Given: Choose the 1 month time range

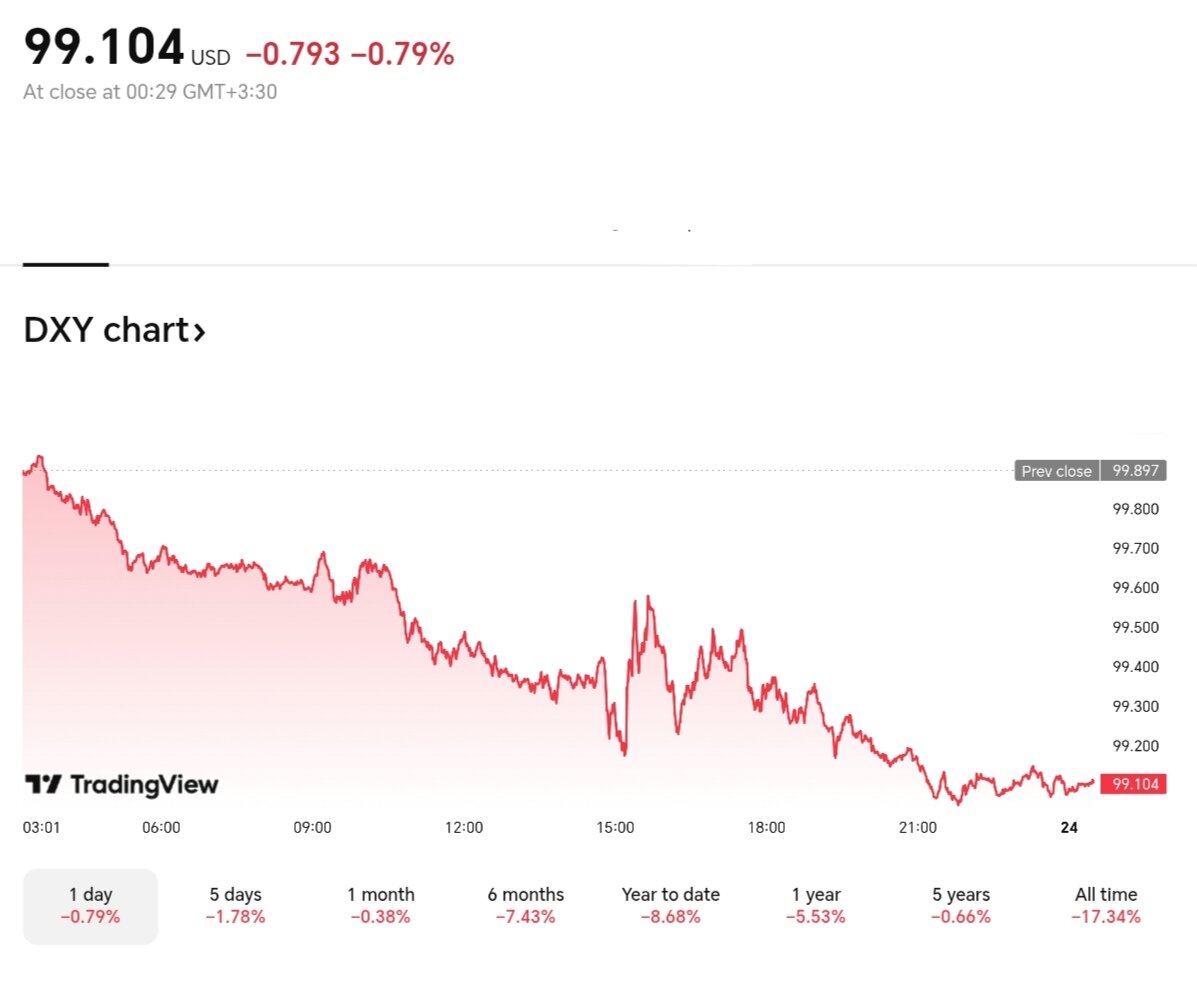Looking at the screenshot, I should pos(380,905).
